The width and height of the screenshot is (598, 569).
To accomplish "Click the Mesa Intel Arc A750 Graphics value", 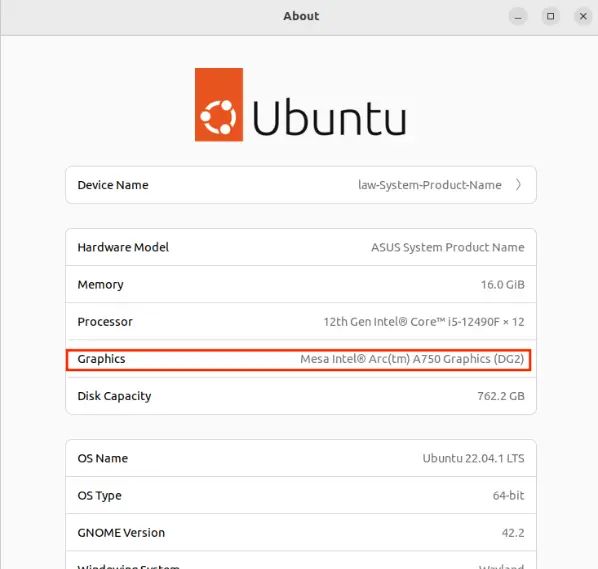I will click(412, 359).
